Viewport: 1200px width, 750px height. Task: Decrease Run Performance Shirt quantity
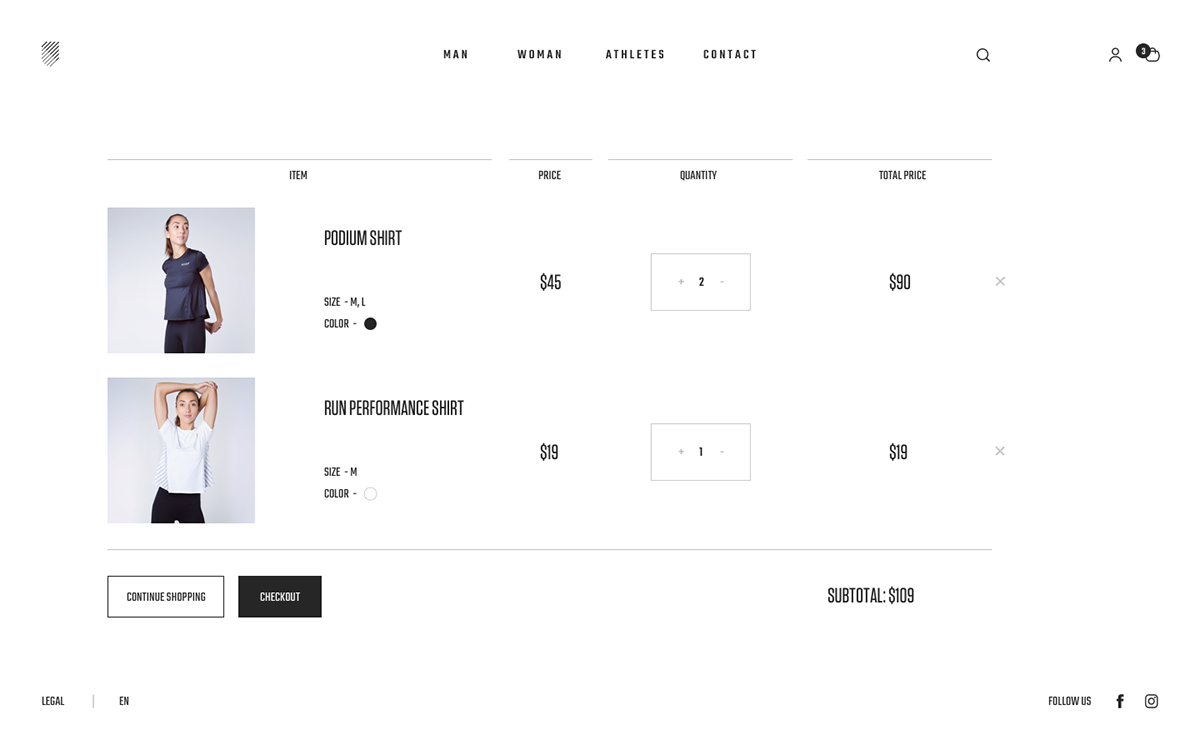point(722,452)
